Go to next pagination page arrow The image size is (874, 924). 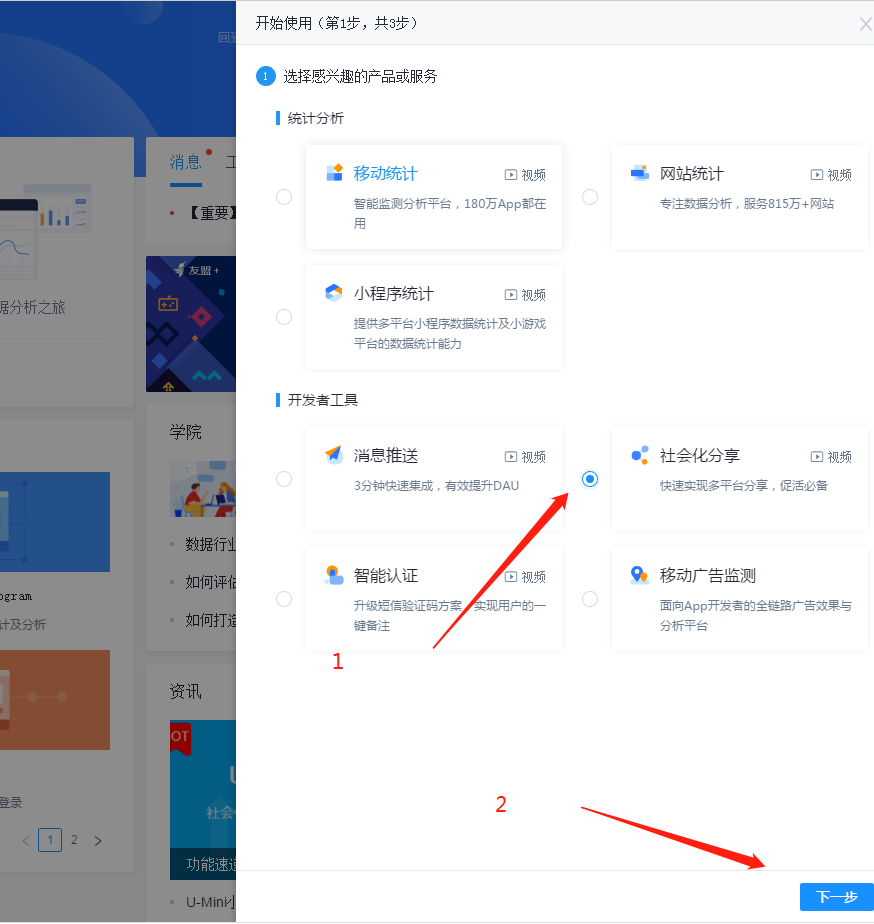pos(98,841)
